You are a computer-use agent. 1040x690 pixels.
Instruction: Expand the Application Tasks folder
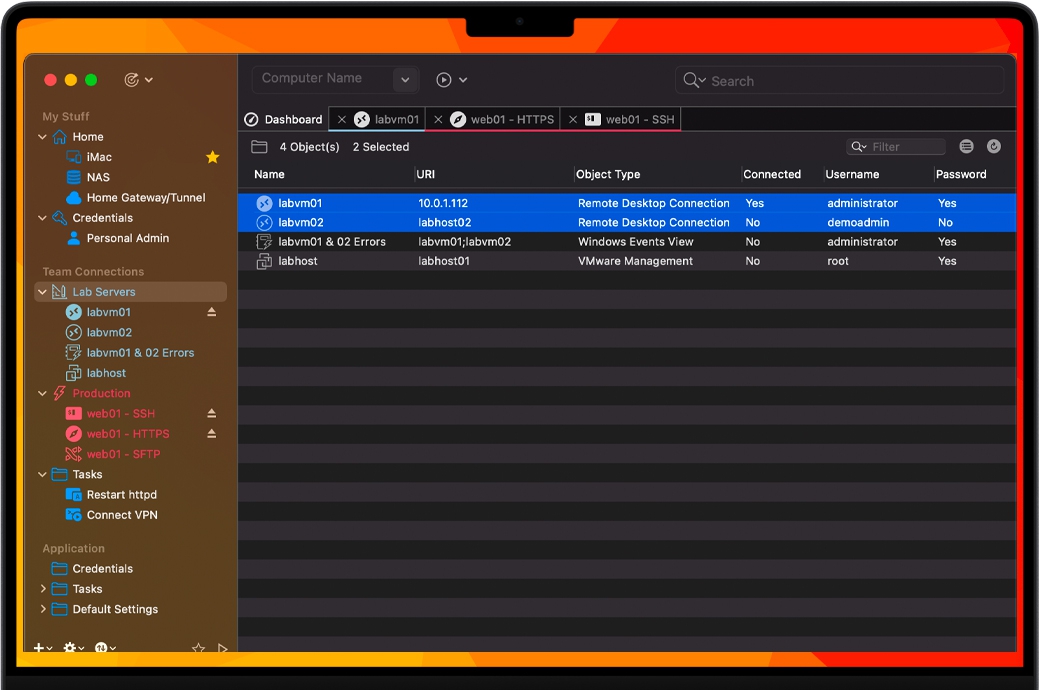pos(43,589)
